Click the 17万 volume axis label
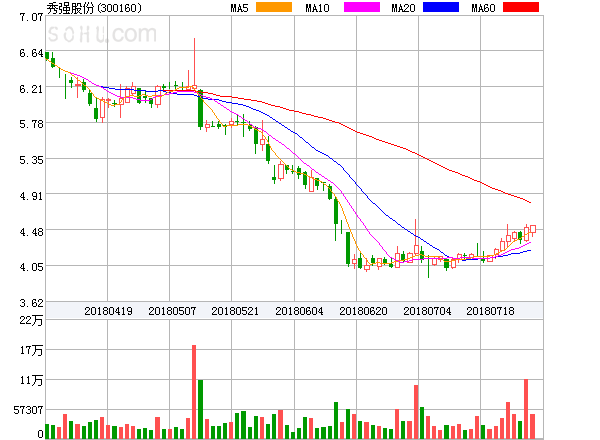Screen dimensions: 600x440 click(x=31, y=350)
